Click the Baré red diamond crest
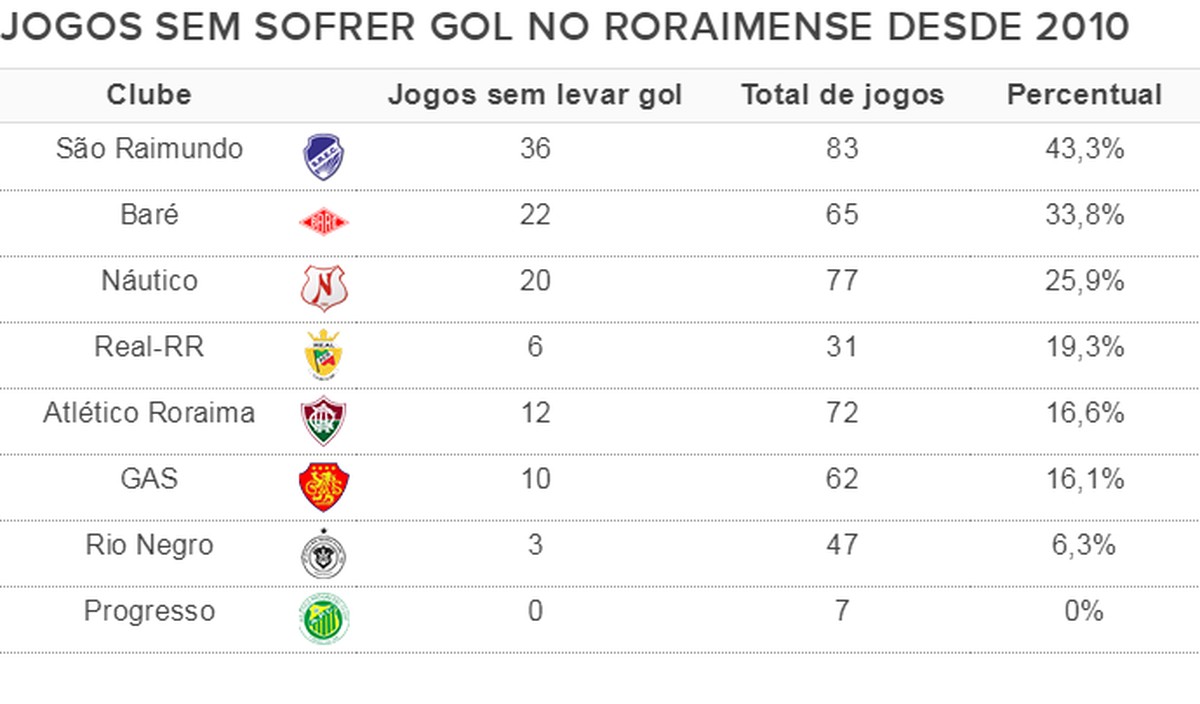 tap(325, 223)
